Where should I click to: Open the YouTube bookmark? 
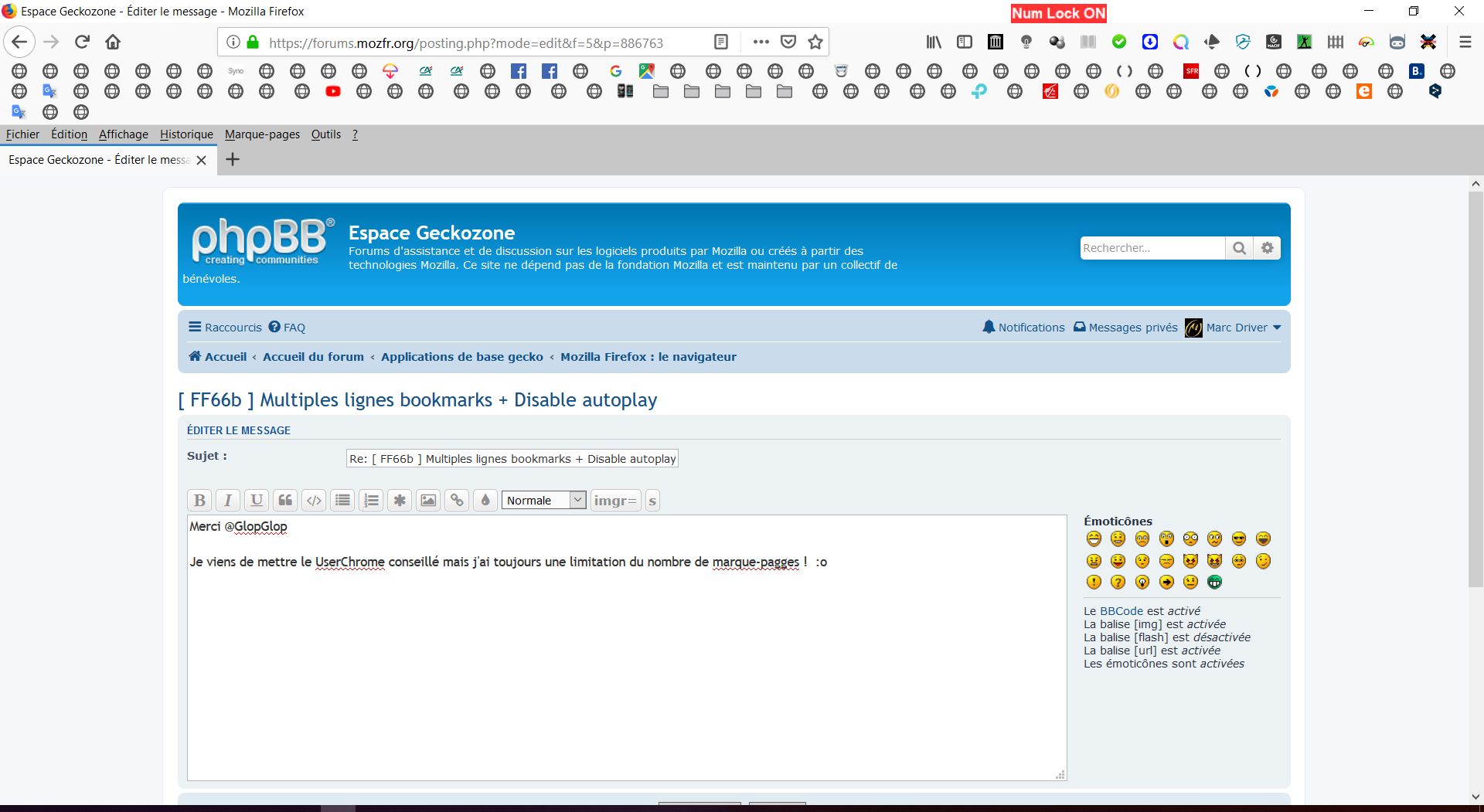coord(333,91)
